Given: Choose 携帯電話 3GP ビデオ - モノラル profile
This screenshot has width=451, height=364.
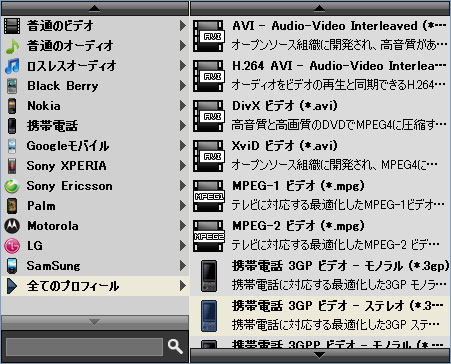Looking at the screenshot, I should click(x=320, y=276).
